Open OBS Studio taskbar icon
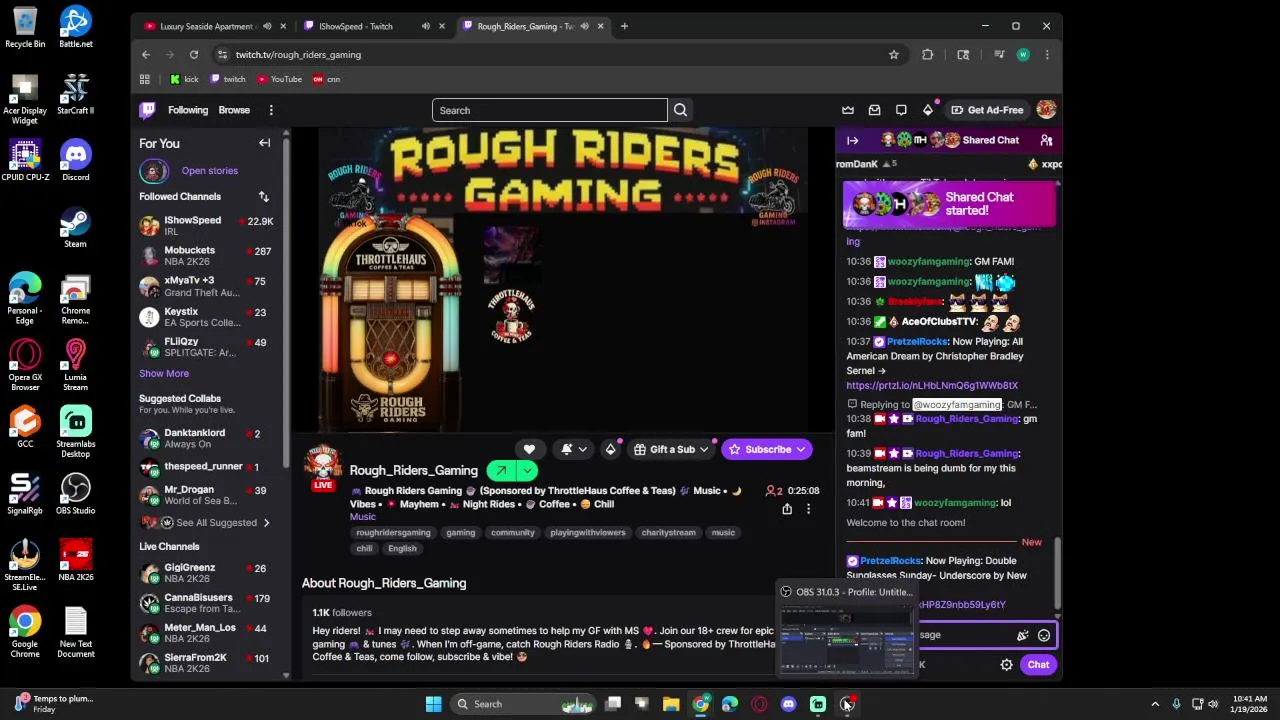1280x720 pixels. pyautogui.click(x=846, y=704)
